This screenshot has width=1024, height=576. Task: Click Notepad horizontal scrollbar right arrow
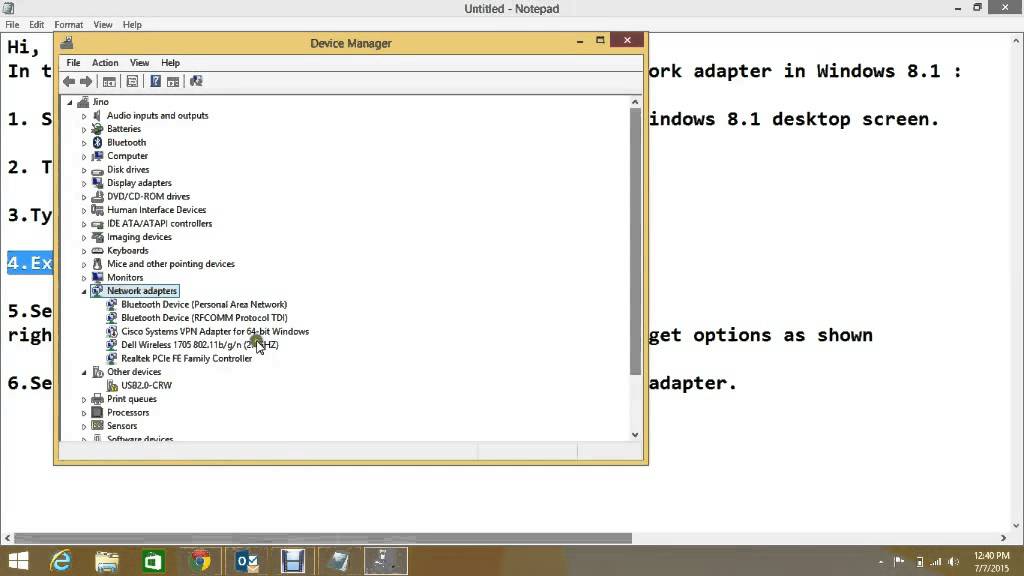click(1003, 538)
